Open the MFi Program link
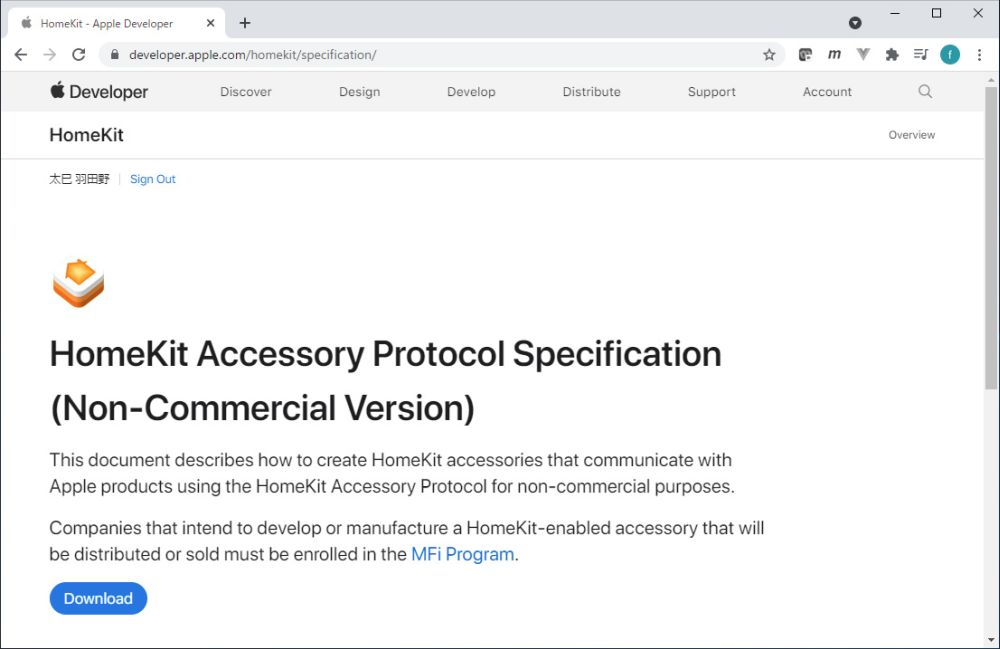Viewport: 1000px width, 649px height. coord(462,554)
